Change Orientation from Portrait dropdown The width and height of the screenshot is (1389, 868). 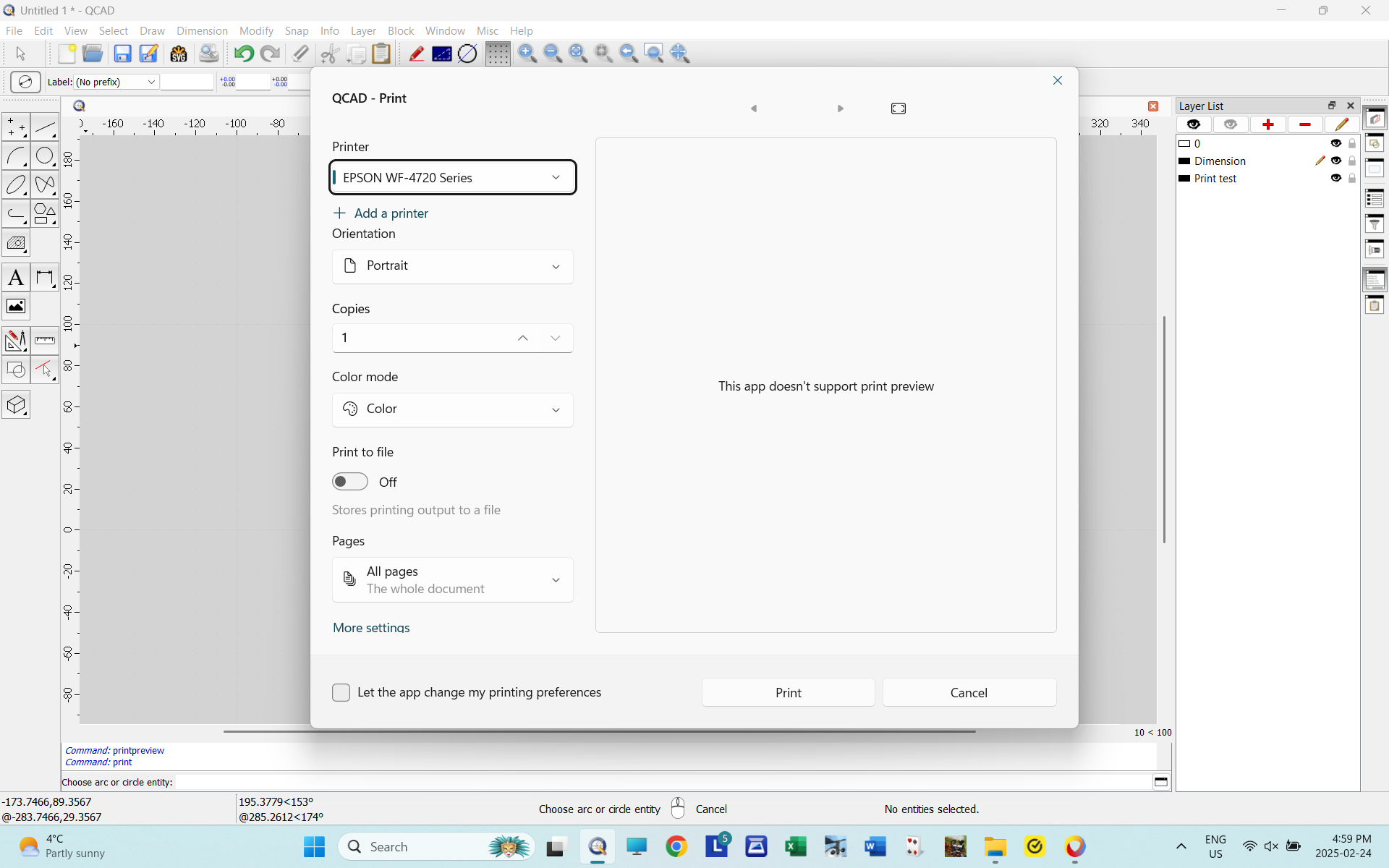(x=452, y=266)
